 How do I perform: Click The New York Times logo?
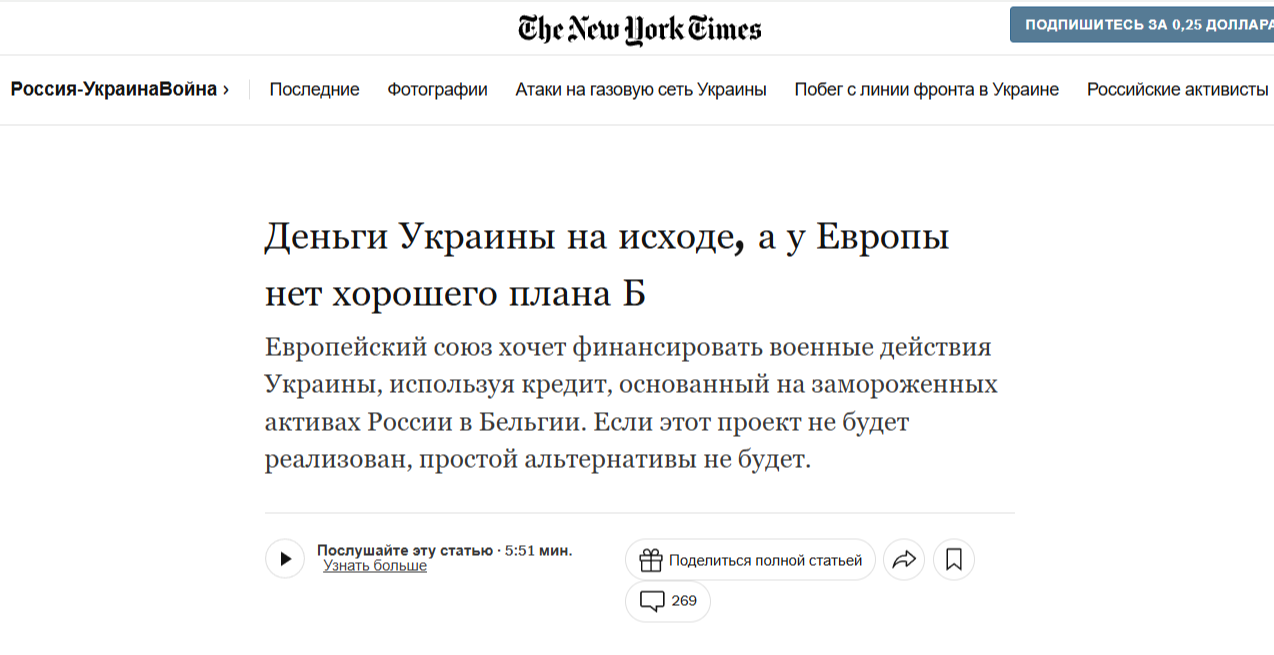click(x=639, y=29)
